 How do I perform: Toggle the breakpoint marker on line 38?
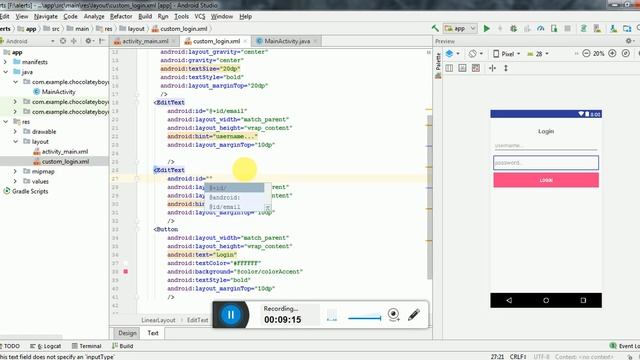[x=126, y=271]
